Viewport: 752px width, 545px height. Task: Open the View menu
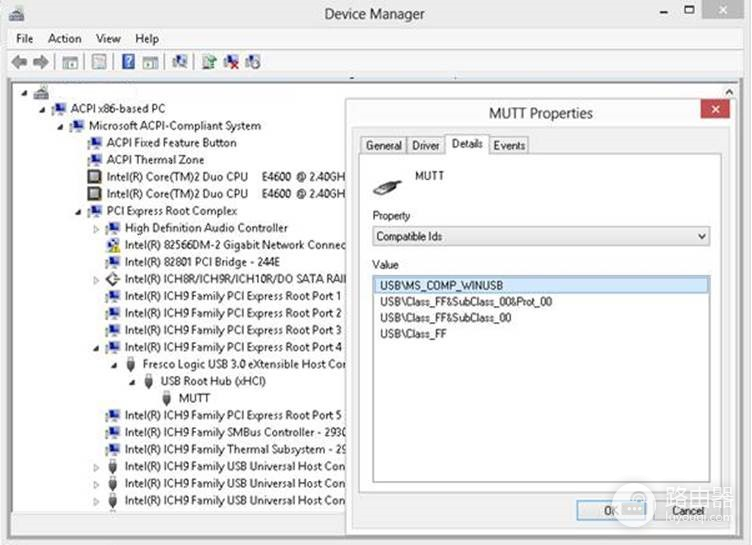click(108, 39)
